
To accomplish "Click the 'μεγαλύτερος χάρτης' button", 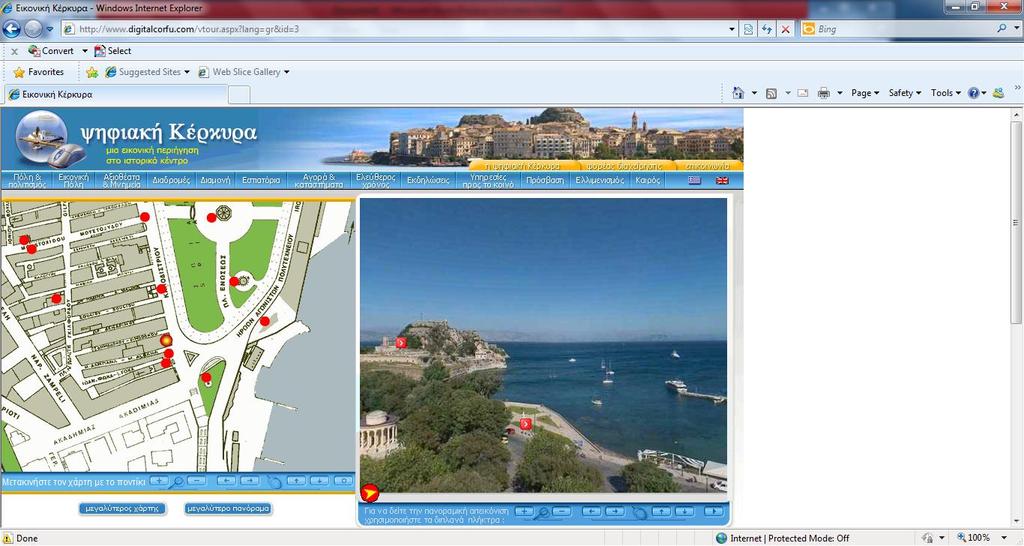I will click(122, 508).
